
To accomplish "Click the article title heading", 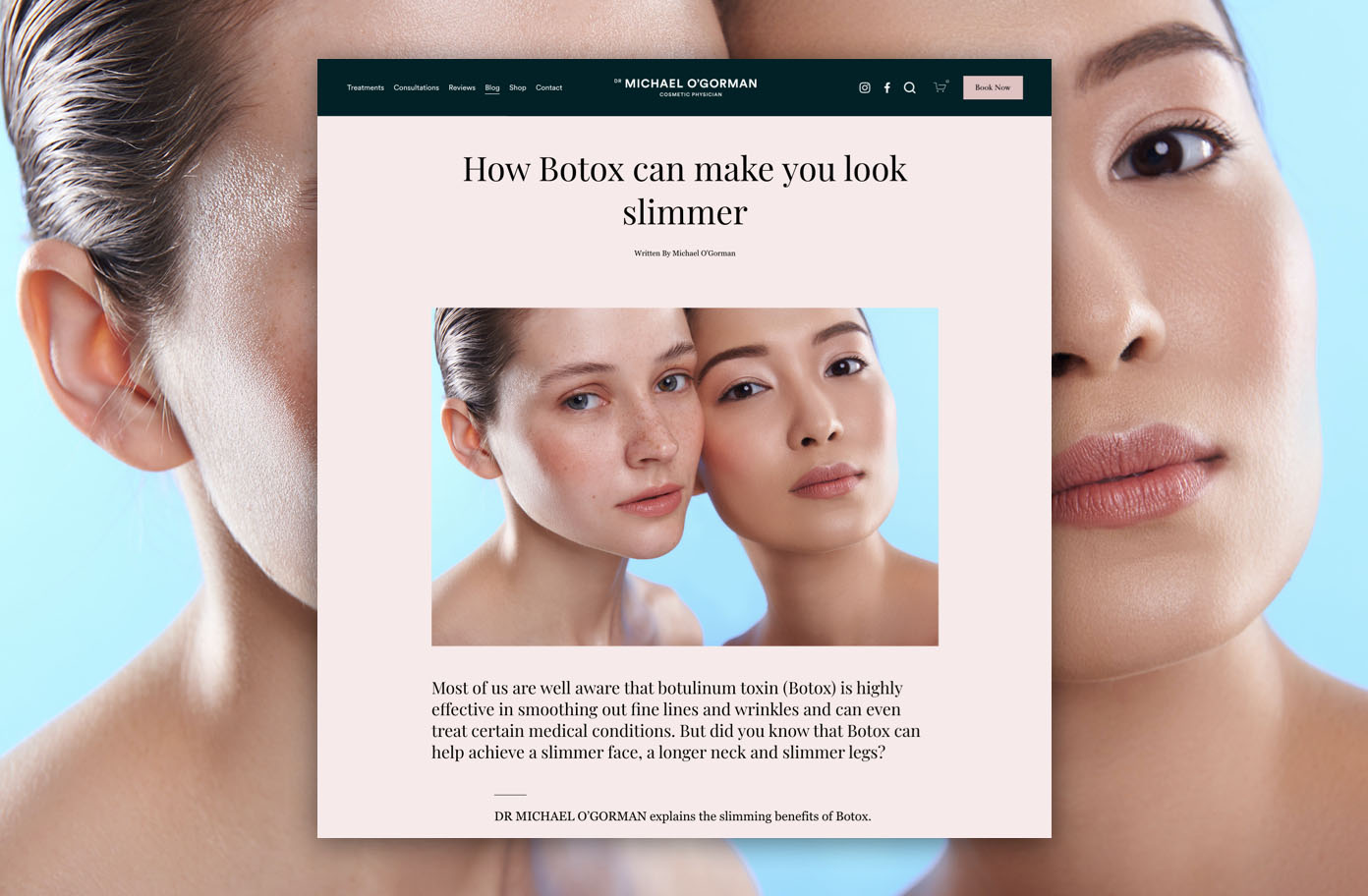I will 685,190.
